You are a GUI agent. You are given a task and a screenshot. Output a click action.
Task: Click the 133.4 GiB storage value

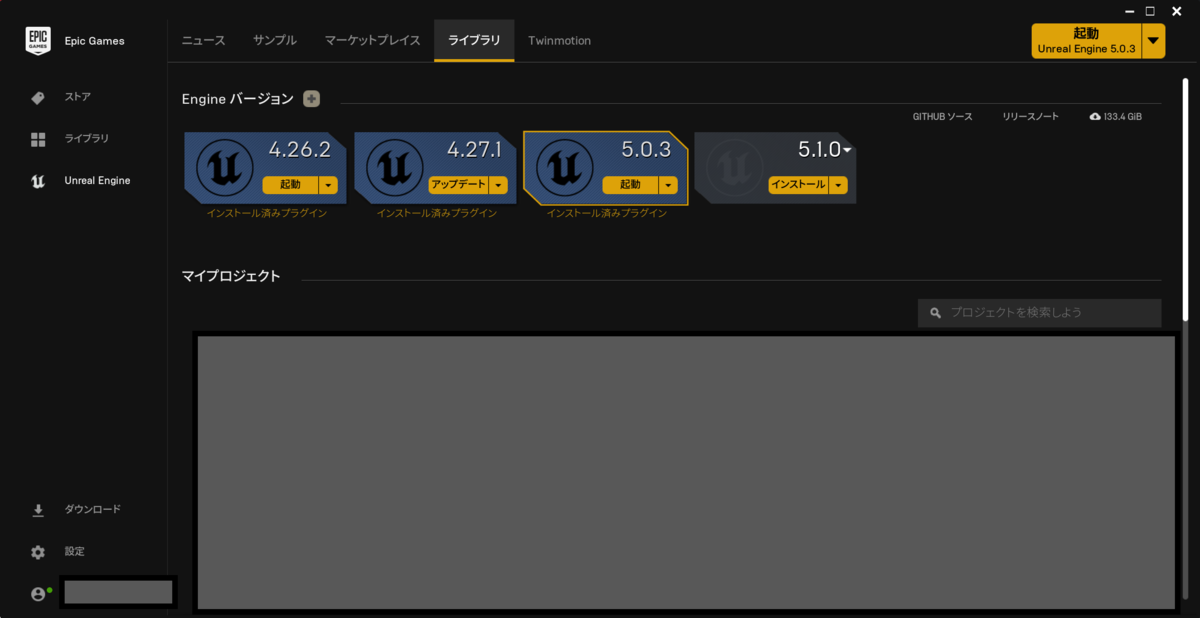[1123, 117]
